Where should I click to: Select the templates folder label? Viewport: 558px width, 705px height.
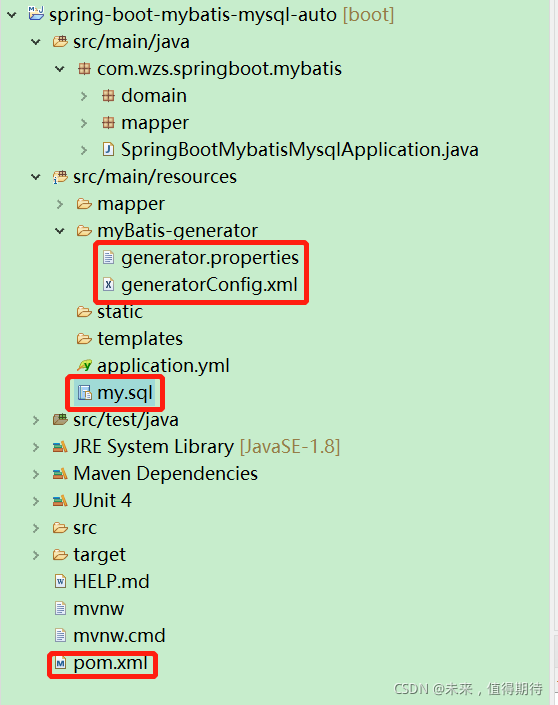click(x=140, y=339)
